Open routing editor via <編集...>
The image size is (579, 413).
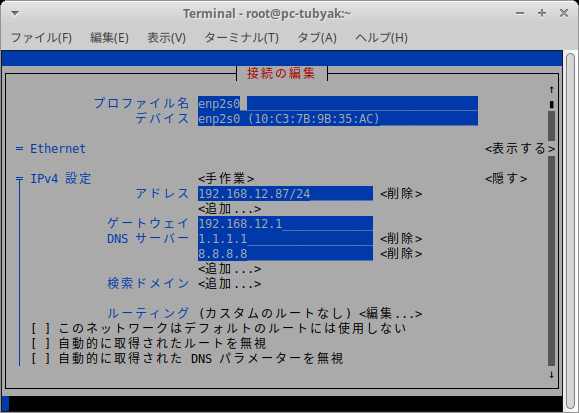391,314
